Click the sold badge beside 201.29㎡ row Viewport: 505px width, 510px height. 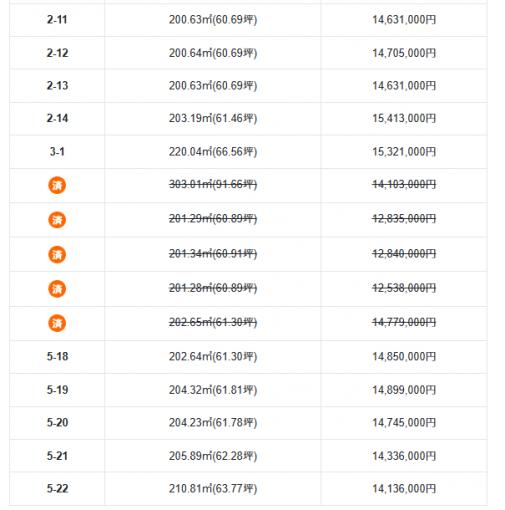(57, 220)
